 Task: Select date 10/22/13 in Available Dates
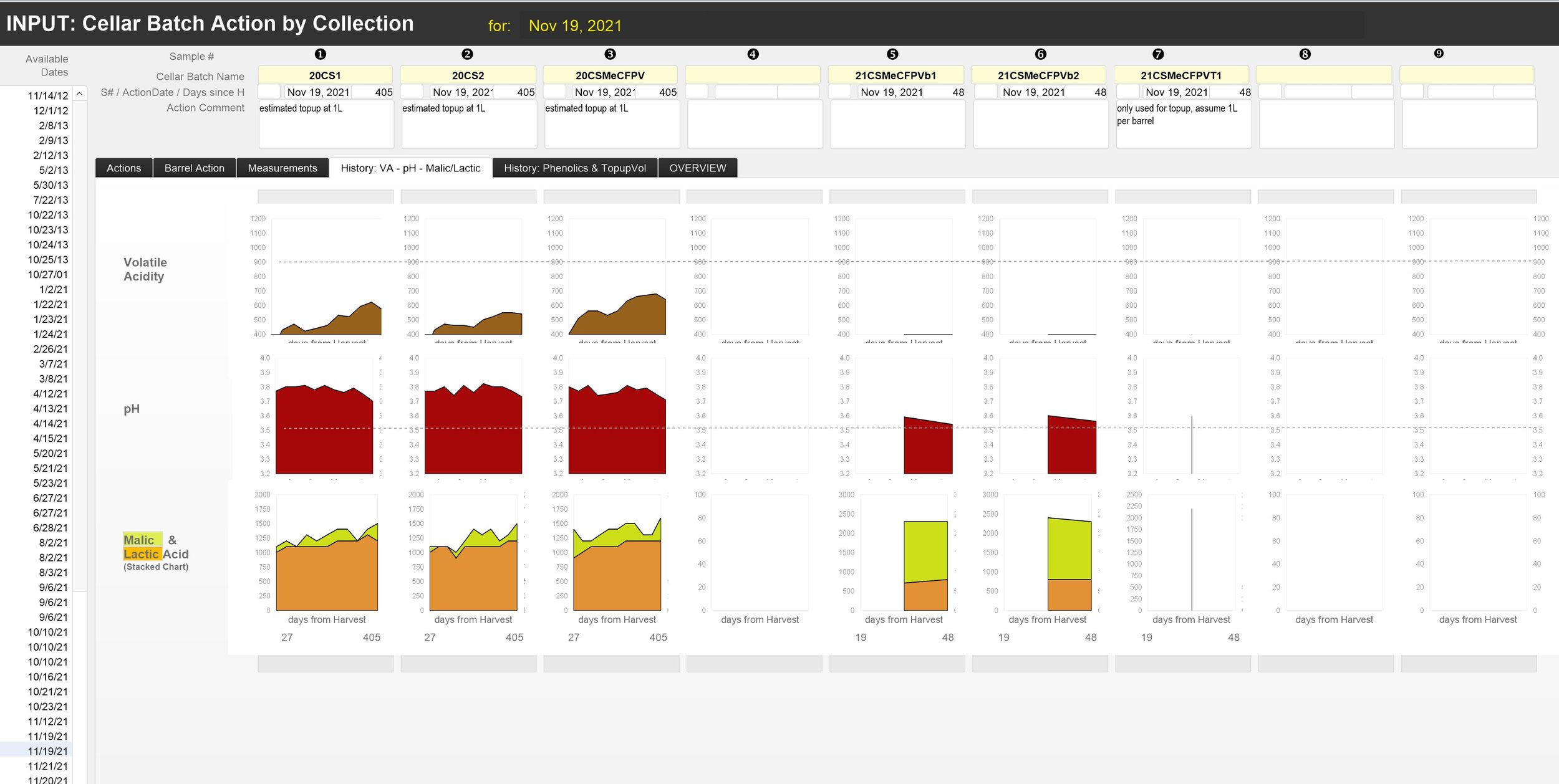pos(47,215)
